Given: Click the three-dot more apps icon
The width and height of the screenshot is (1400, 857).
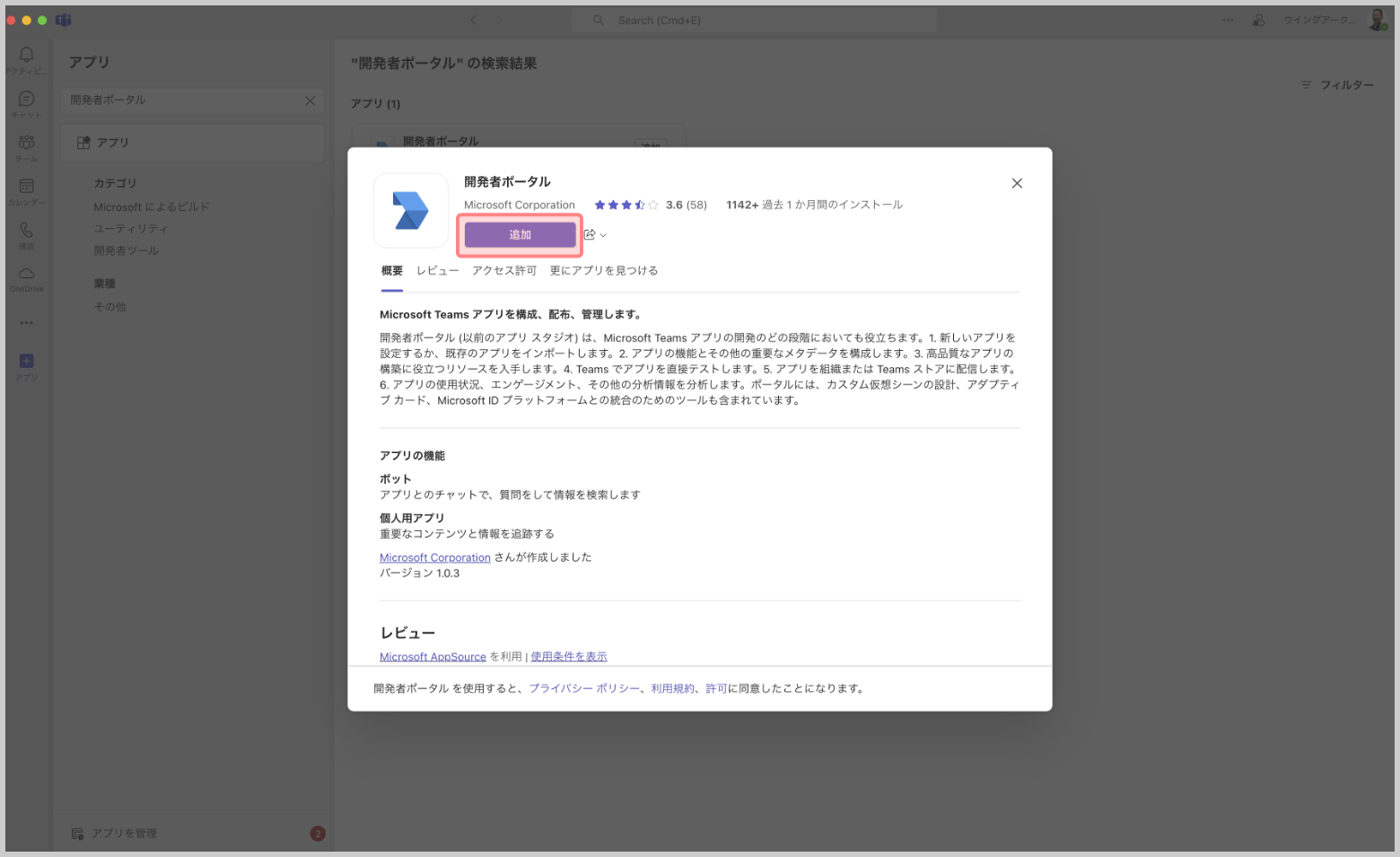Looking at the screenshot, I should tap(27, 323).
